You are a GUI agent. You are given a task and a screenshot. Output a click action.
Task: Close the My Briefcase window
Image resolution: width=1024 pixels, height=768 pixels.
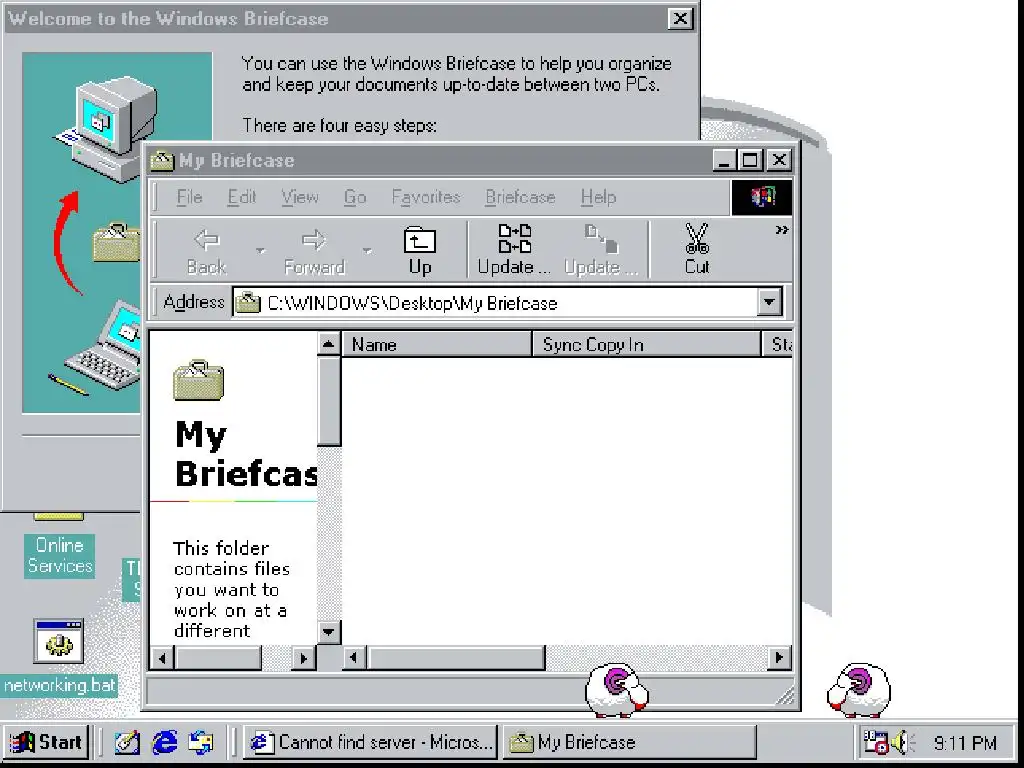pos(778,160)
